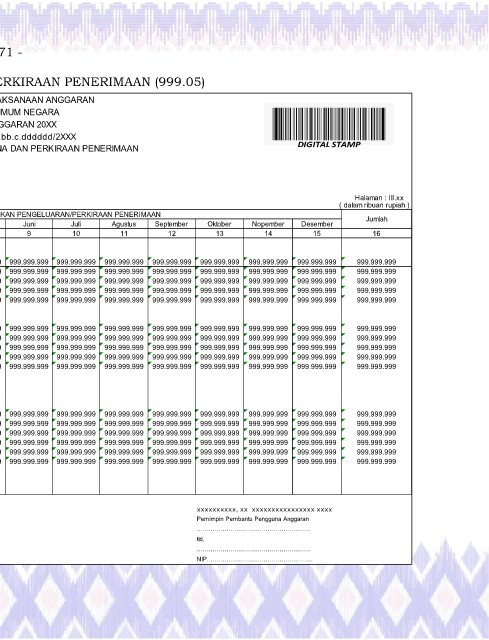The height and width of the screenshot is (640, 489).
Task: Click the place-and-date placeholder "xxxxxxxxxx, xx" line
Action: tap(264, 510)
